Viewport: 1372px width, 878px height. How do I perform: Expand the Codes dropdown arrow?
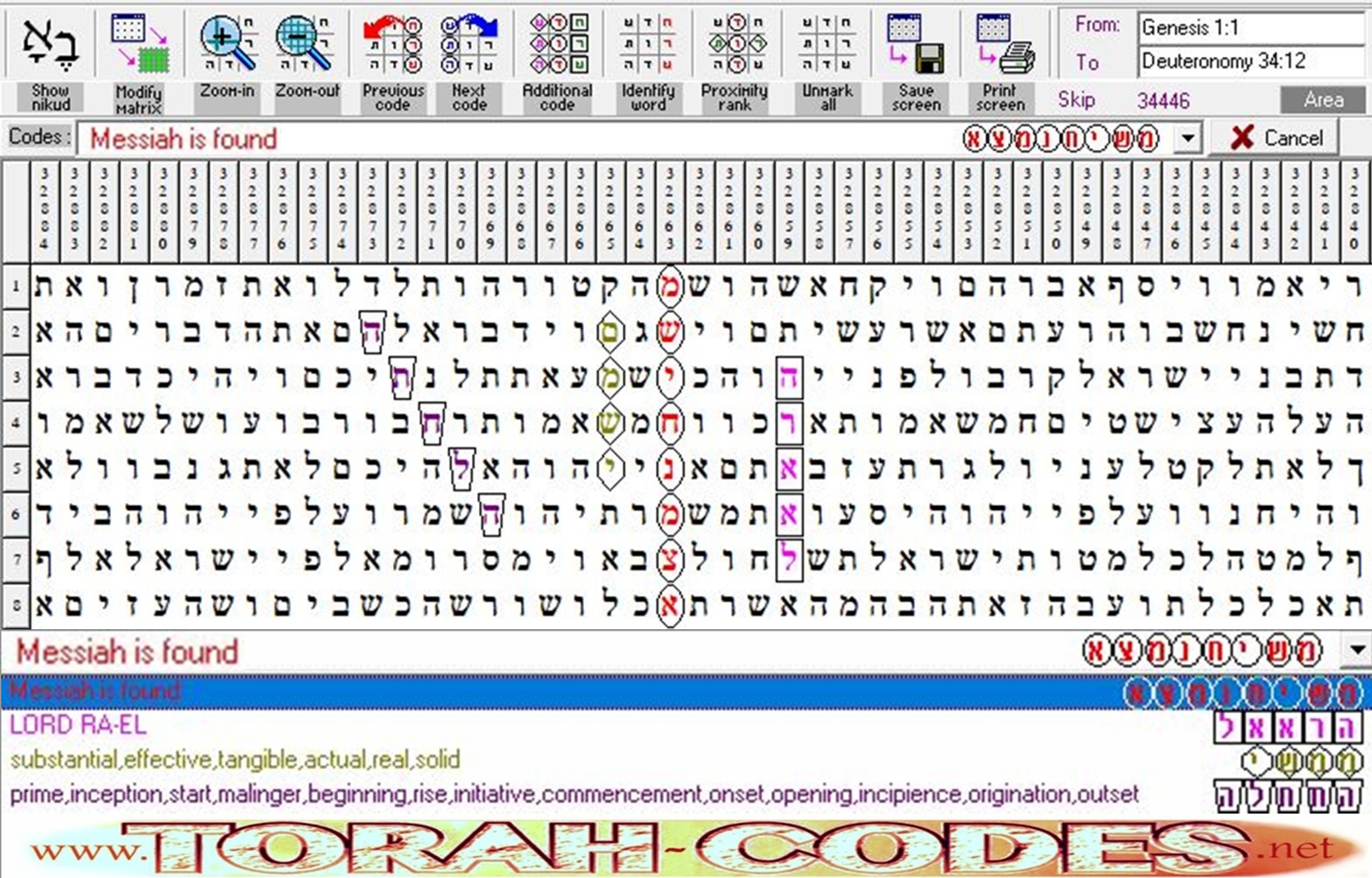point(1188,139)
